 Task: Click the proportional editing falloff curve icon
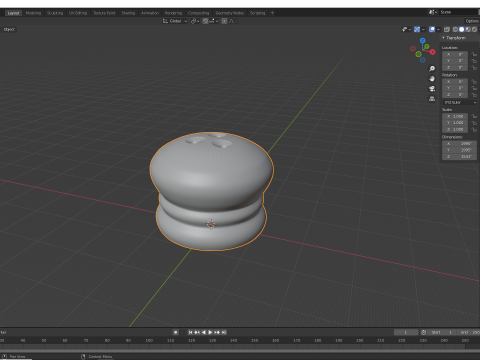pos(232,21)
